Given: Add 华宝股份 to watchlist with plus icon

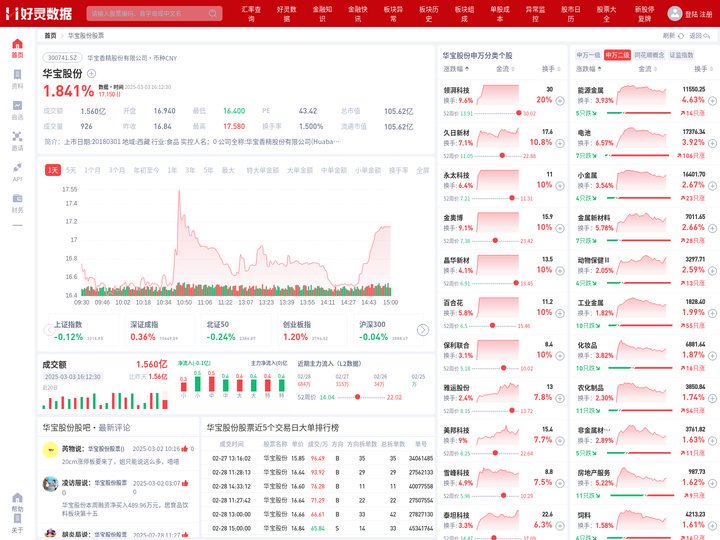Looking at the screenshot, I should pos(91,73).
